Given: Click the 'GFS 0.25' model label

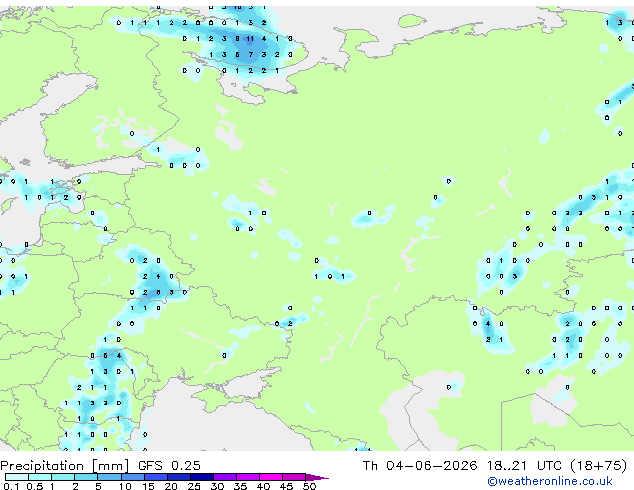Looking at the screenshot, I should 169,466.
